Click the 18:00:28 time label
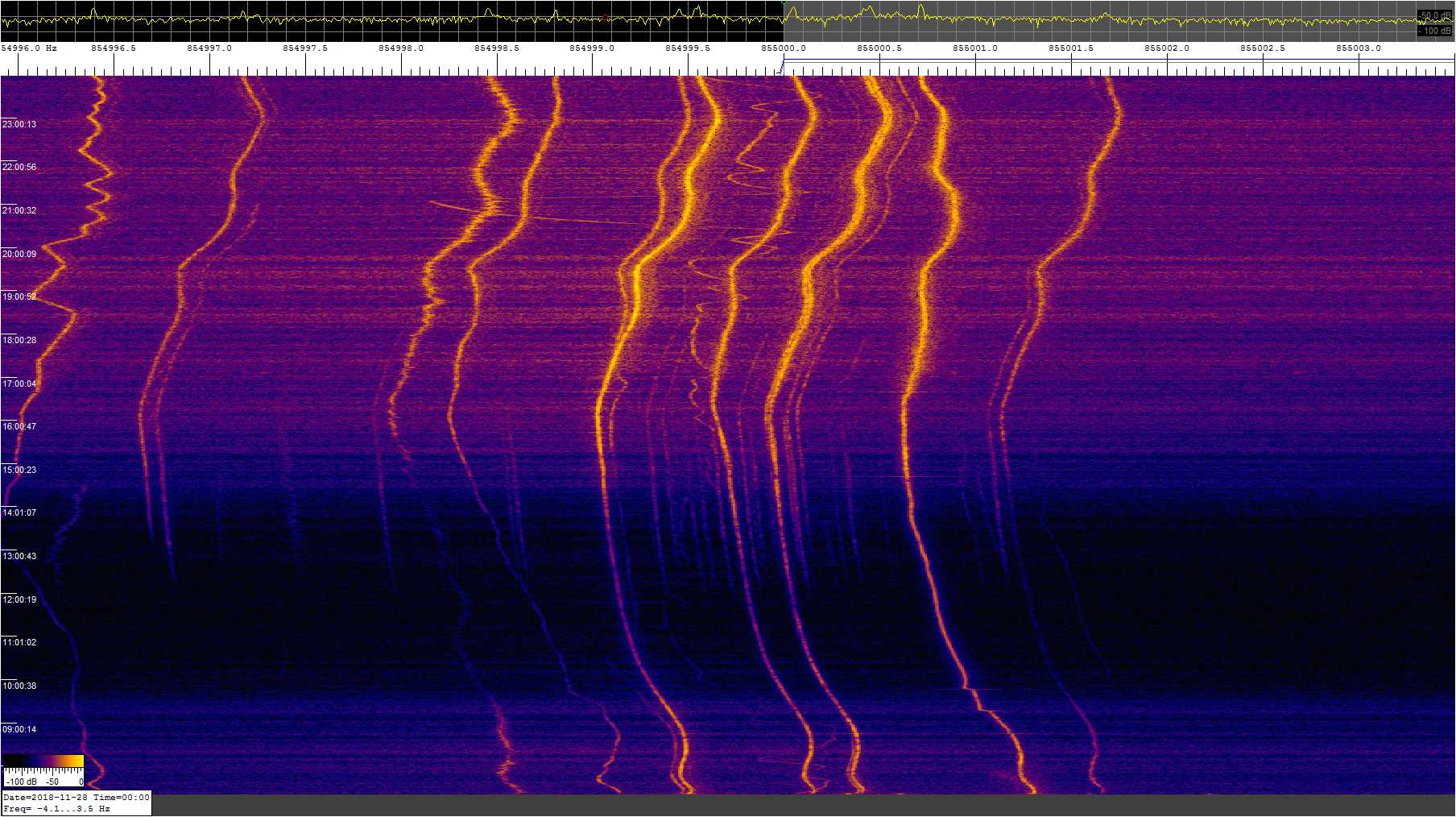 pos(19,340)
